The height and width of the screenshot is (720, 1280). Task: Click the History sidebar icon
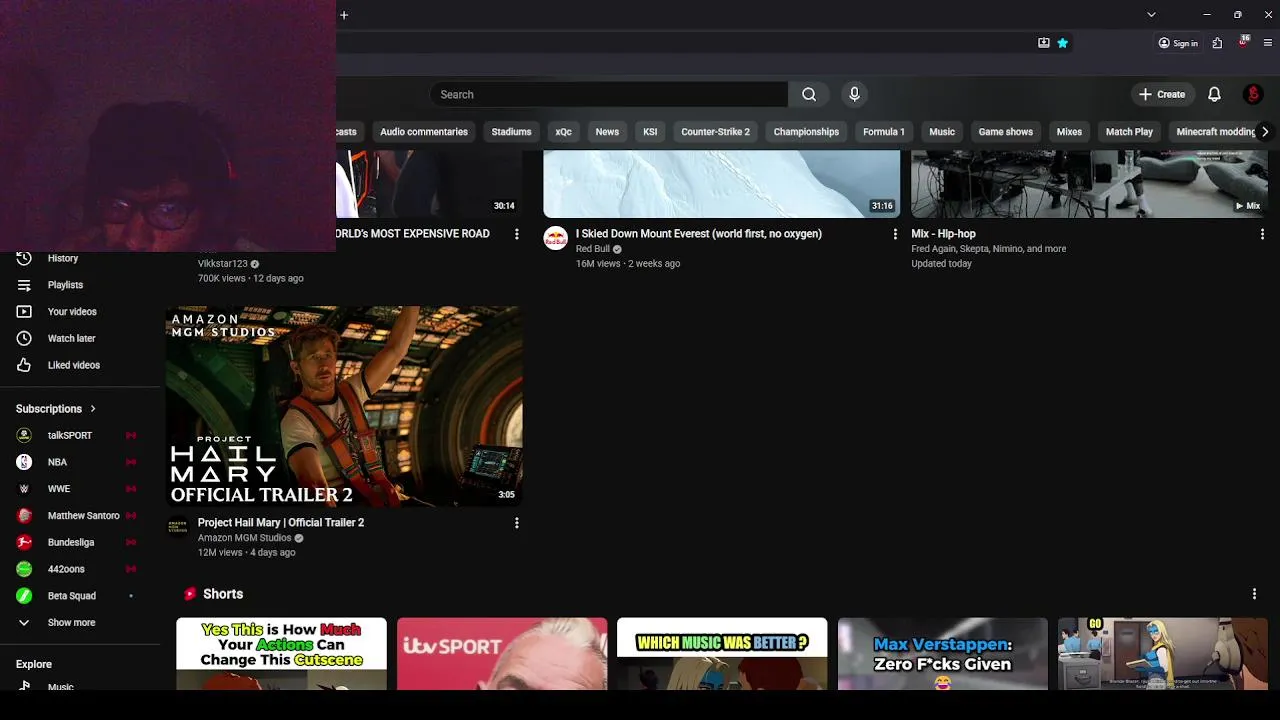tap(24, 258)
